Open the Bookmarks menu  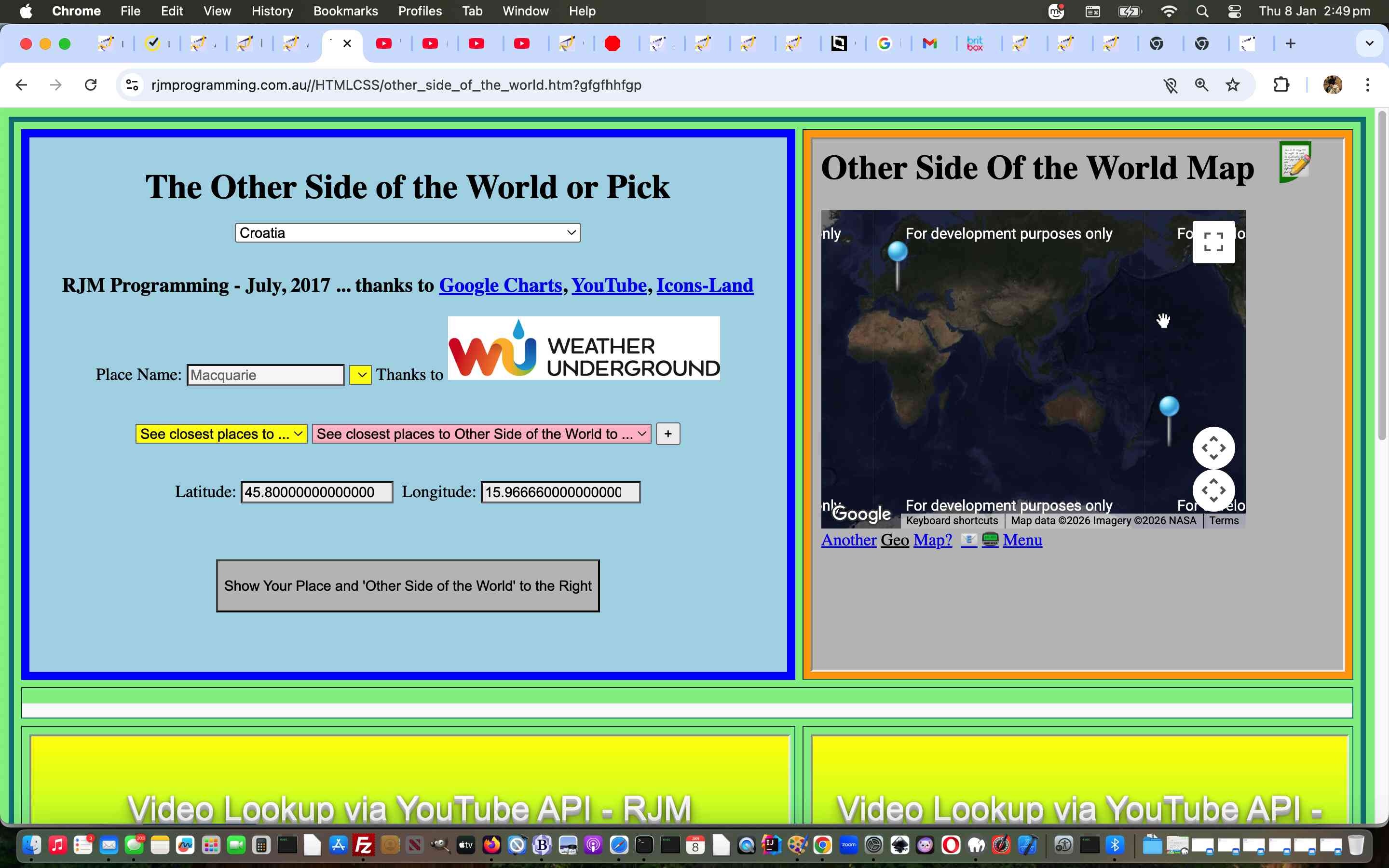(345, 11)
